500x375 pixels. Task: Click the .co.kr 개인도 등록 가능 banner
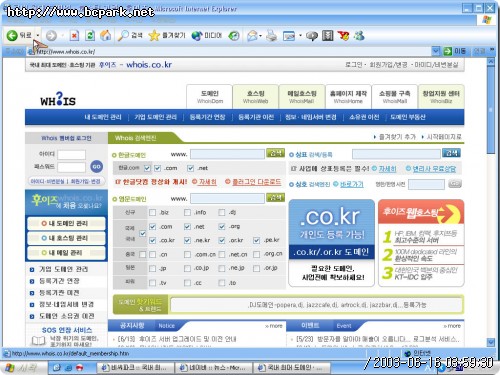[x=332, y=243]
